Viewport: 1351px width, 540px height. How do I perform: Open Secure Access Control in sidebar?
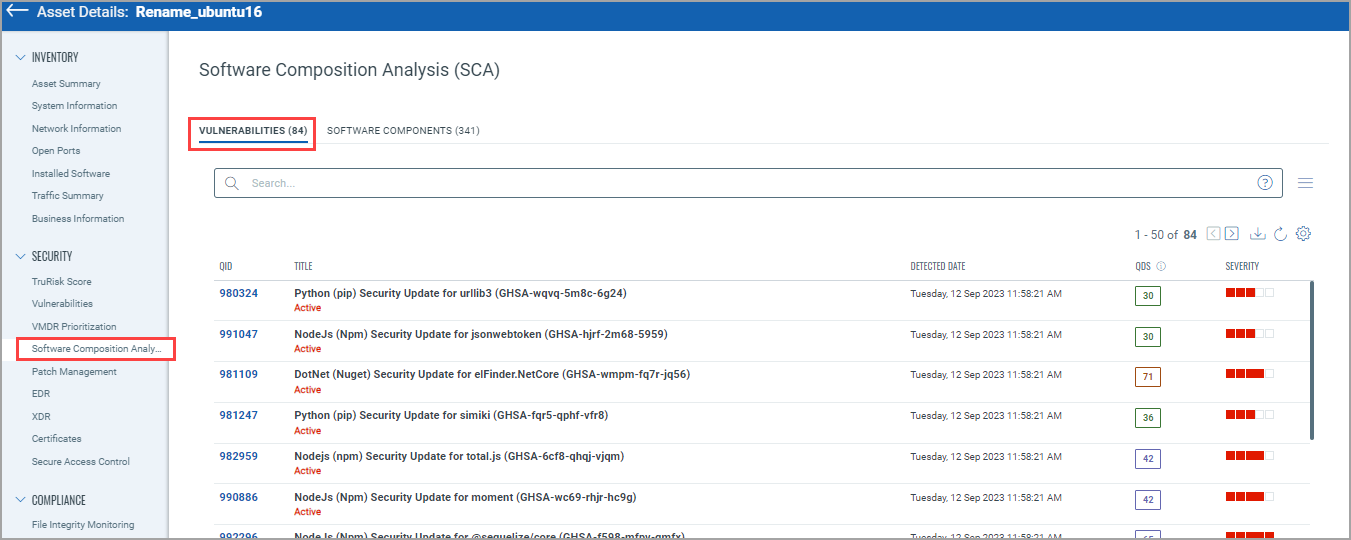[x=81, y=462]
